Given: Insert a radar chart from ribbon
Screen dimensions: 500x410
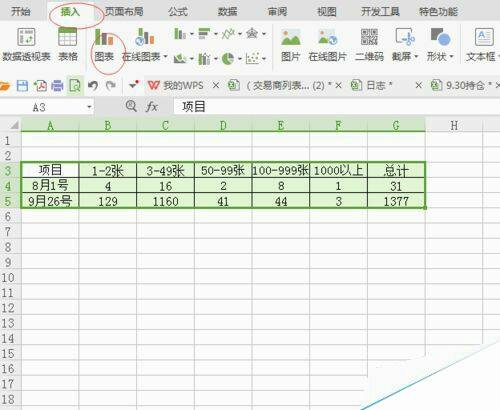Looking at the screenshot, I should coord(252,34).
